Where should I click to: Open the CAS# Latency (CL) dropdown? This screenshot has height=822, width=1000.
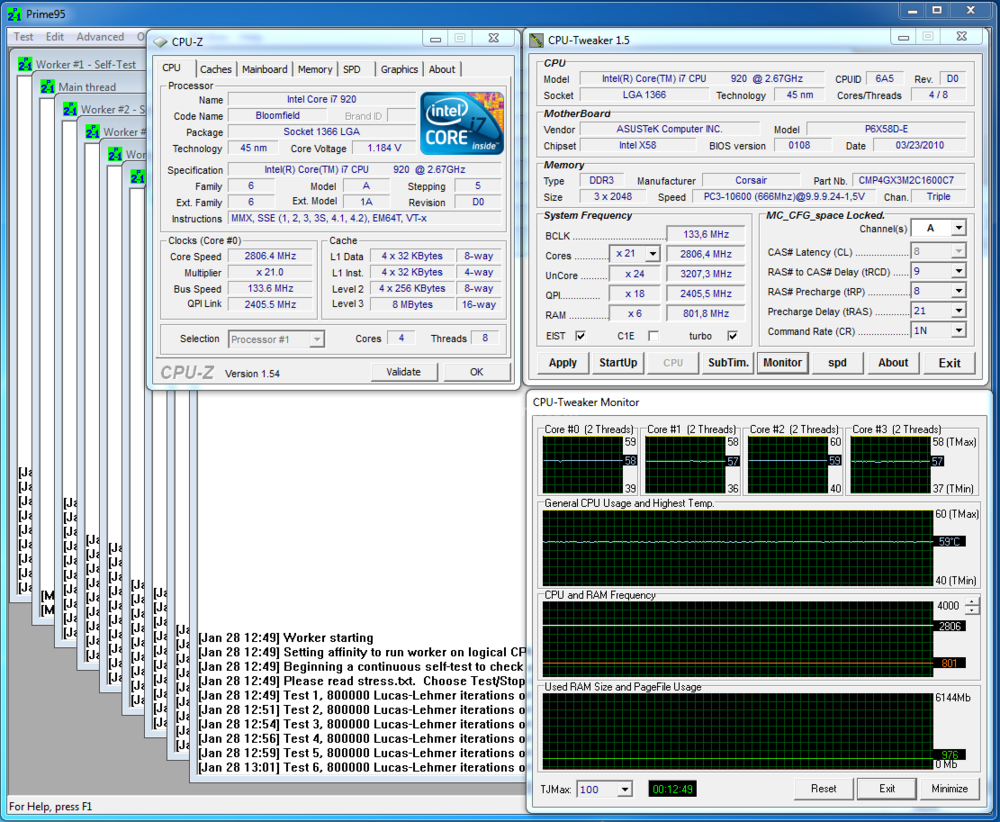tap(959, 251)
